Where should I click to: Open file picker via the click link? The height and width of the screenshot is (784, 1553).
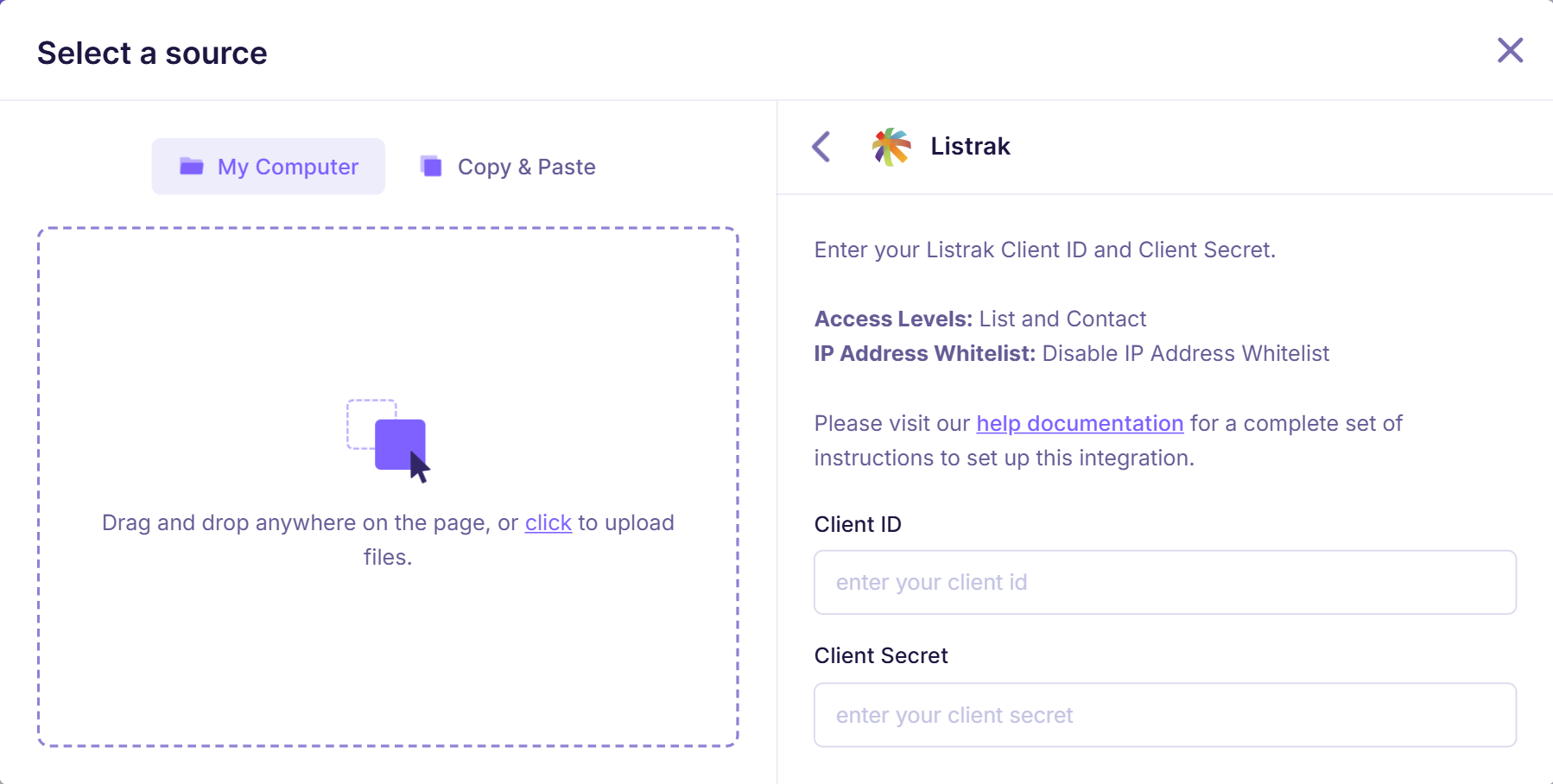click(548, 522)
